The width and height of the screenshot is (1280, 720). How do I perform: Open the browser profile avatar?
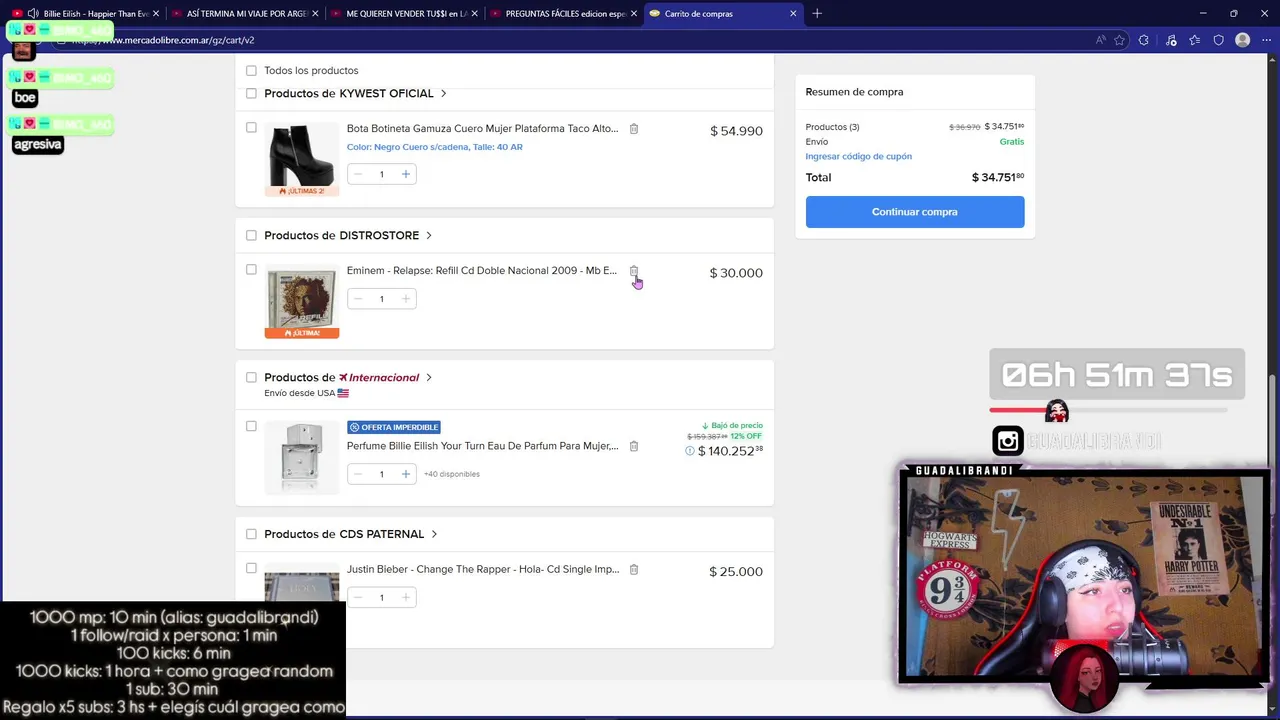(x=1243, y=40)
